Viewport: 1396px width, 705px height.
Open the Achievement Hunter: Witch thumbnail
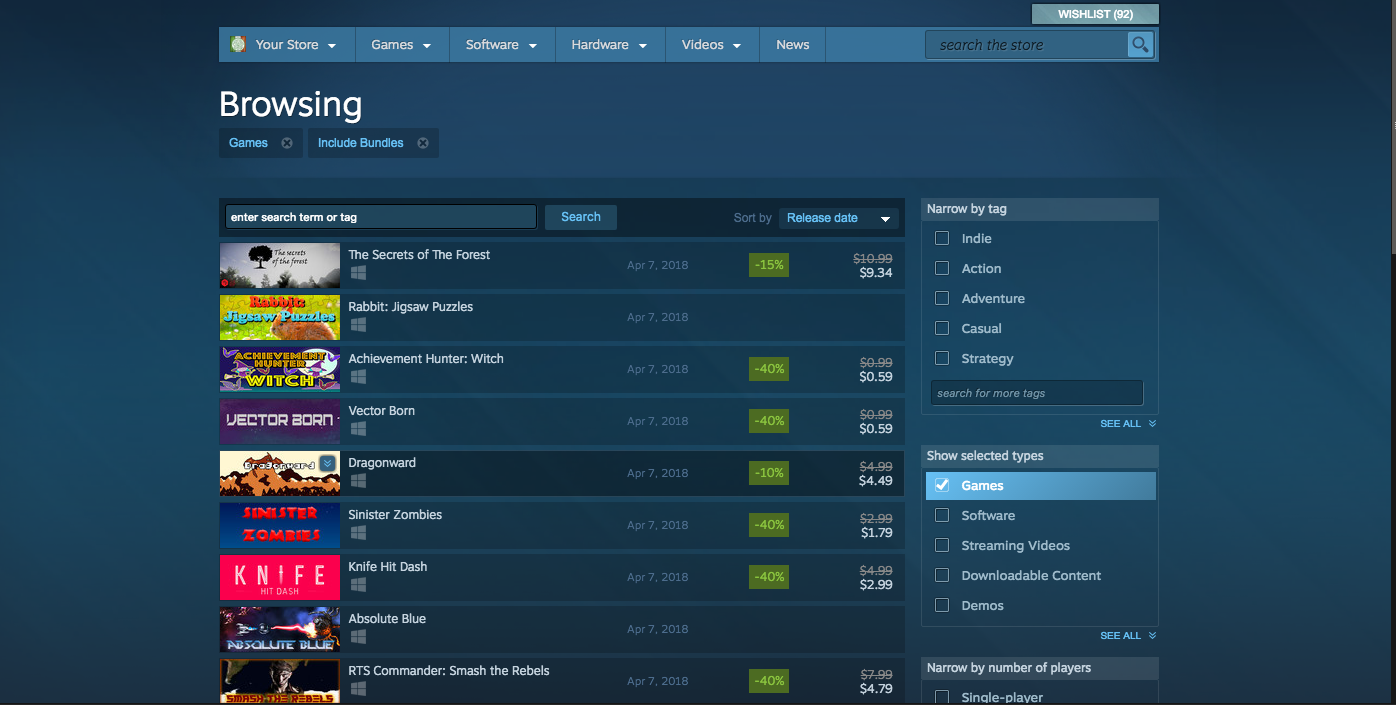coord(280,369)
